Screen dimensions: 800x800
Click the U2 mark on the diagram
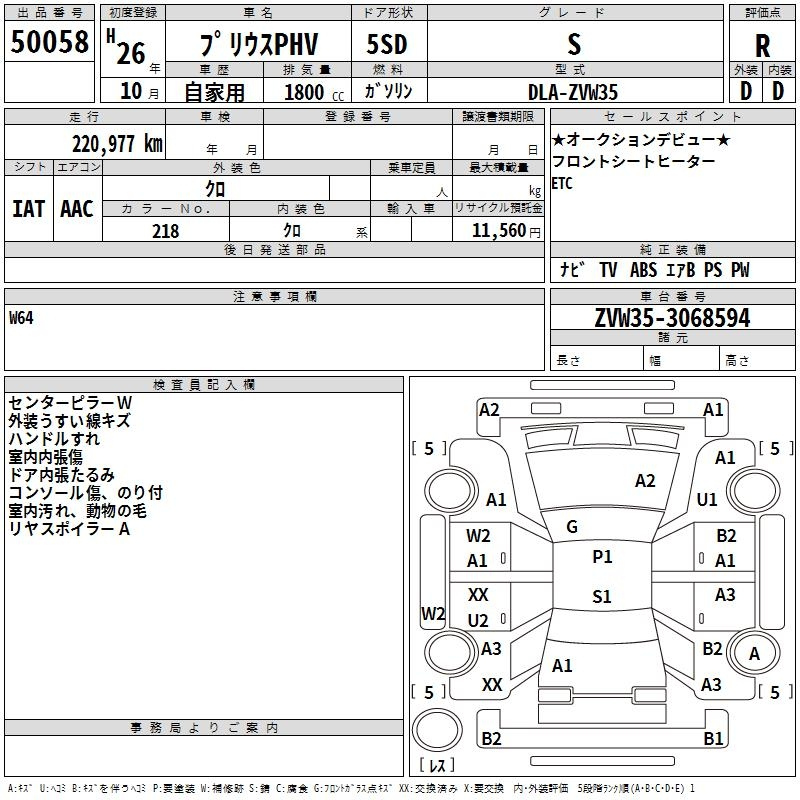coord(478,620)
